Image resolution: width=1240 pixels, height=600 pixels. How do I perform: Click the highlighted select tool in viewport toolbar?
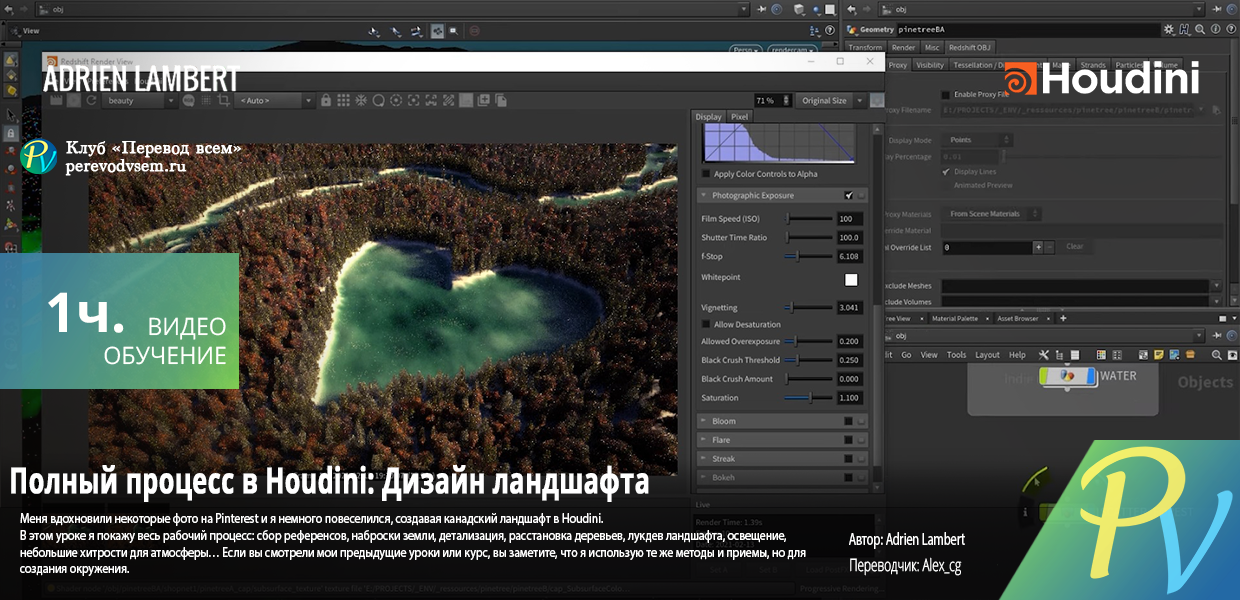[437, 30]
